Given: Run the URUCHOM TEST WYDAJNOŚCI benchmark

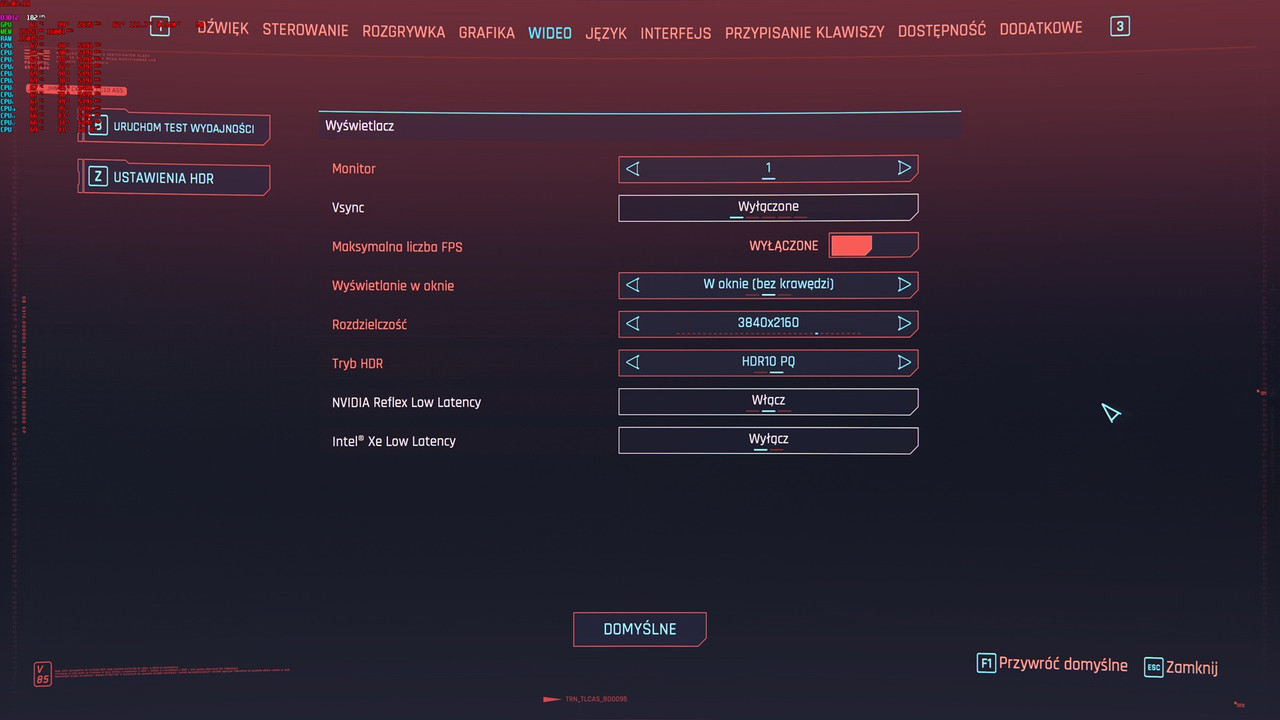Looking at the screenshot, I should [174, 128].
